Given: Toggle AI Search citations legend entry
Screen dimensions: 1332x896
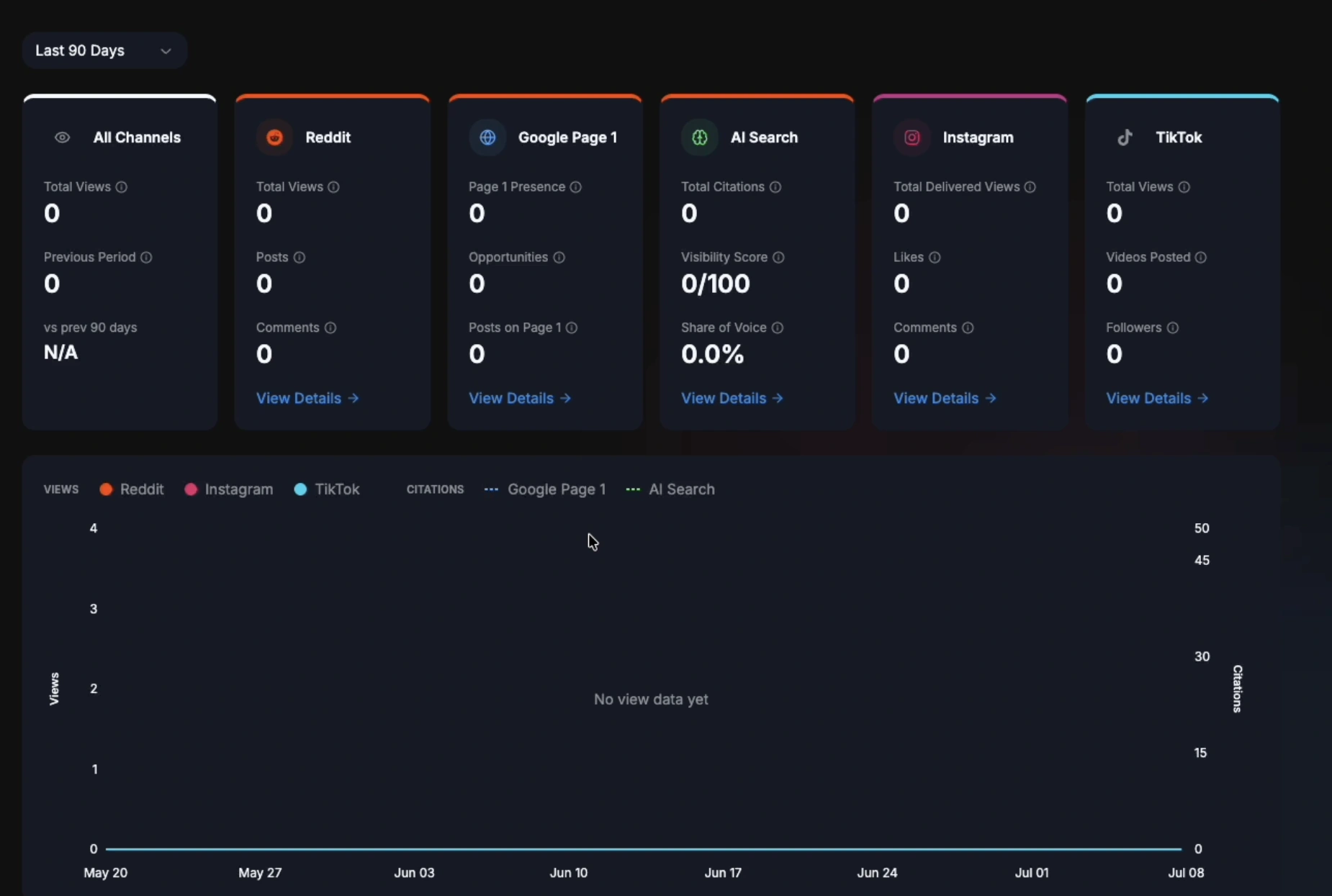Looking at the screenshot, I should [x=670, y=489].
